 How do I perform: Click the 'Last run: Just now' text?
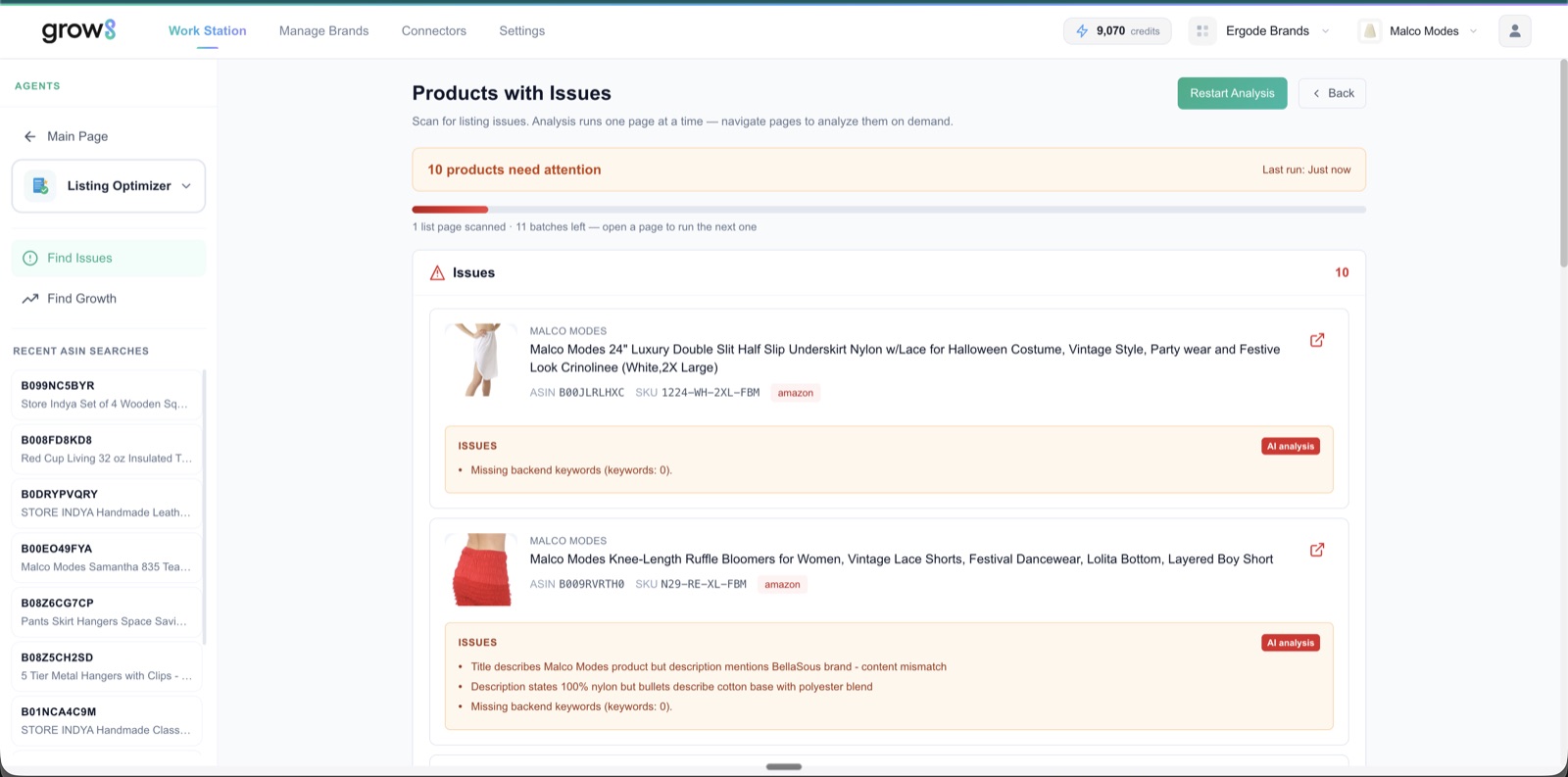click(1306, 170)
